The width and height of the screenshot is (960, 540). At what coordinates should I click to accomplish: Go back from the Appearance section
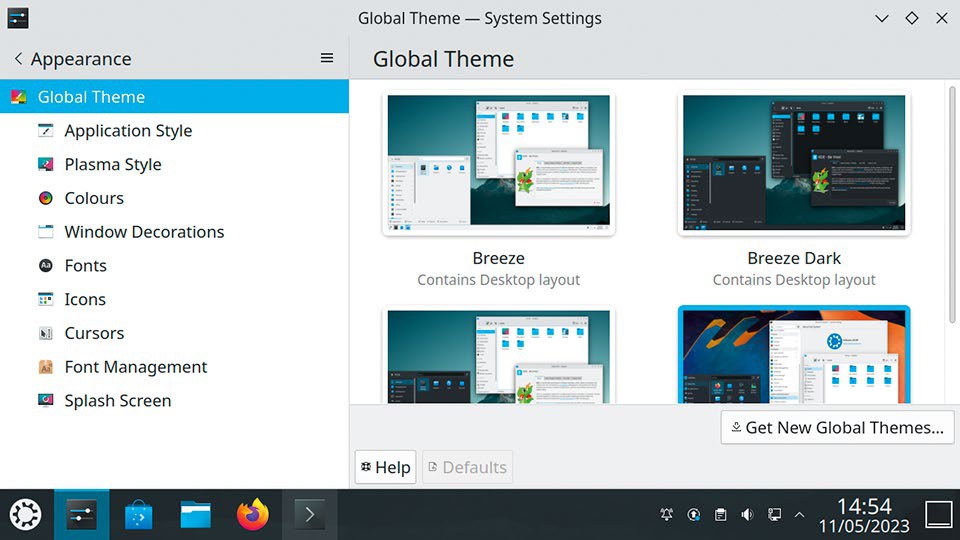[x=18, y=58]
